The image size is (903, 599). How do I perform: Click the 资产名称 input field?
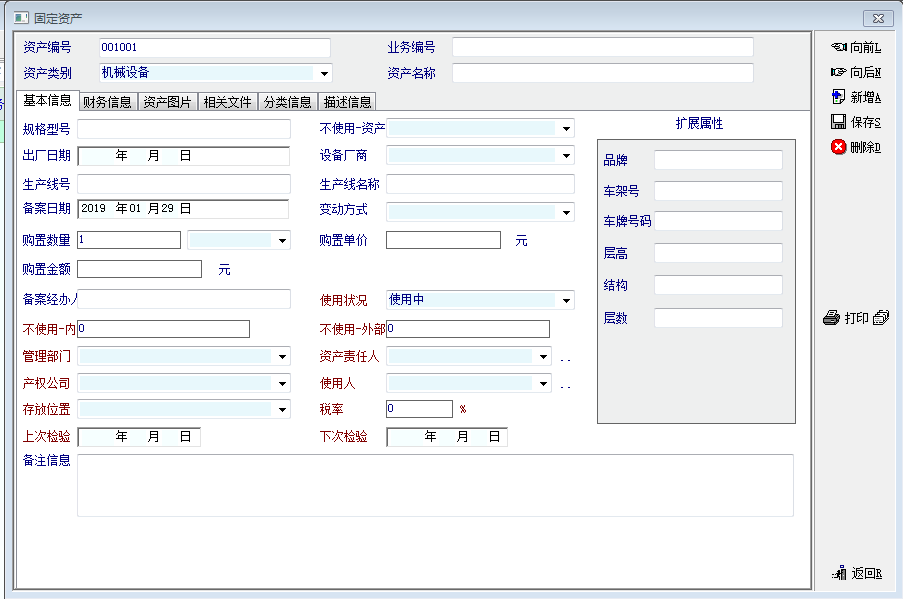[x=602, y=73]
